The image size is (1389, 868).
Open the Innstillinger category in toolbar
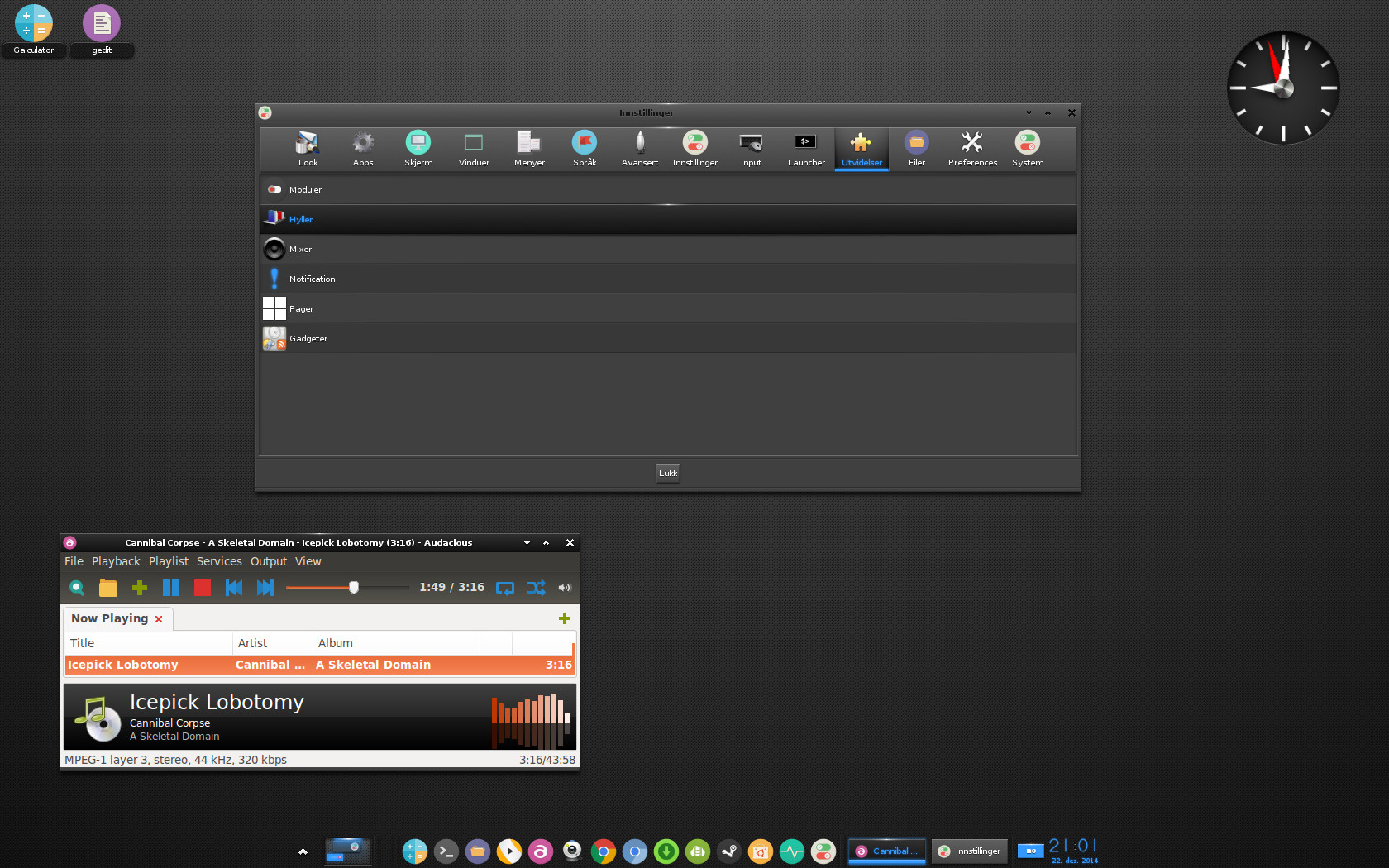695,149
